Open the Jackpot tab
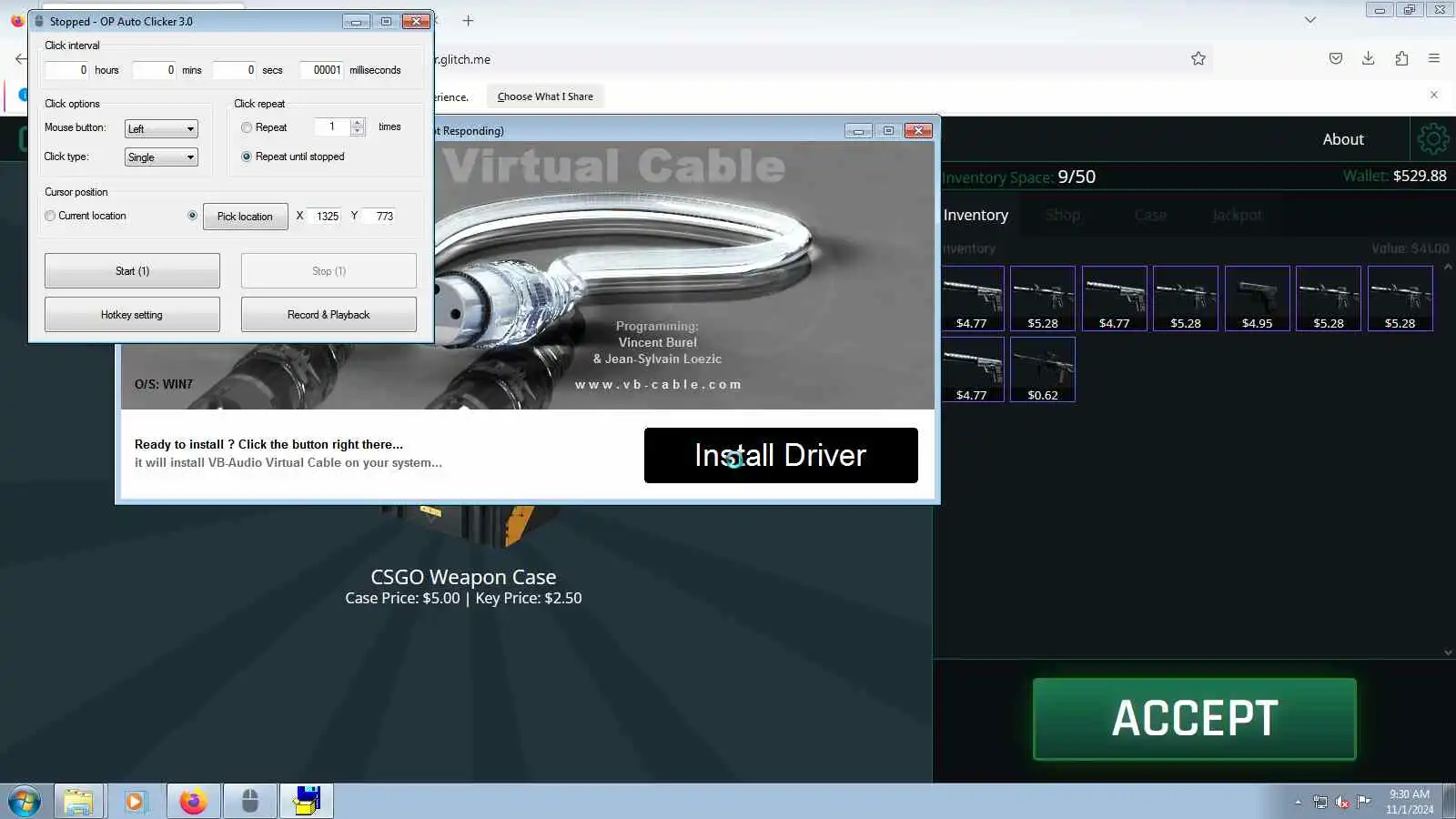 [x=1238, y=215]
